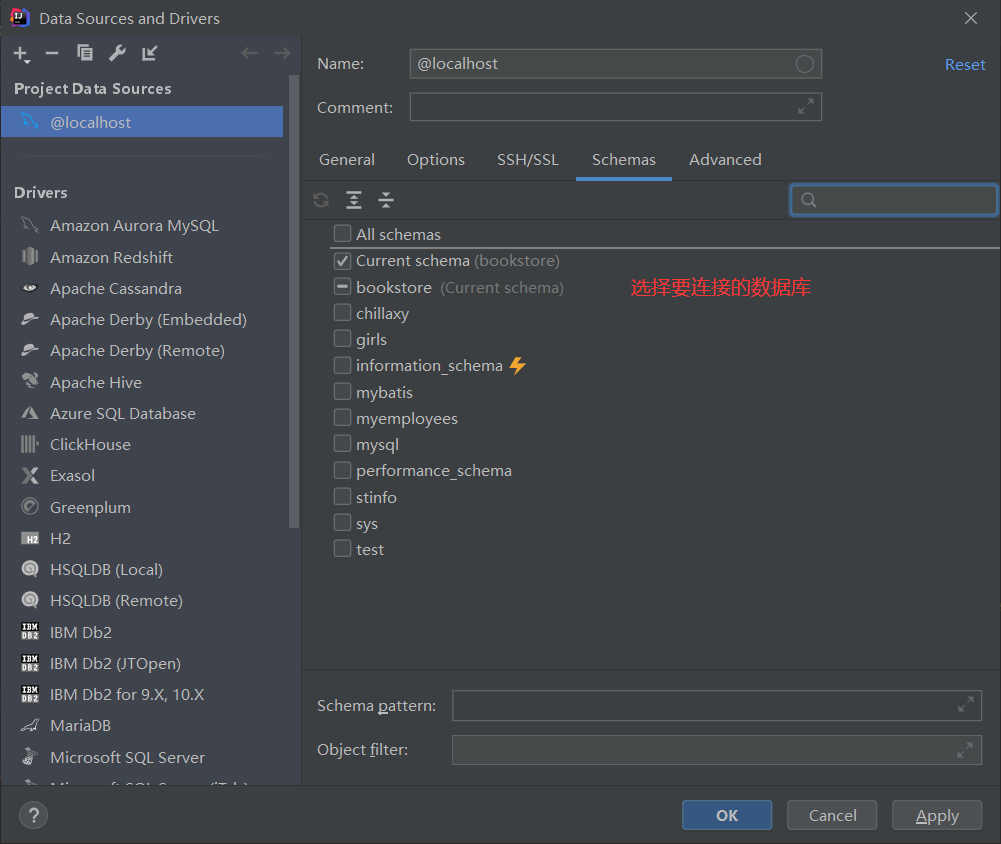1001x844 pixels.
Task: Check the chillaxy schema checkbox
Action: [x=342, y=313]
